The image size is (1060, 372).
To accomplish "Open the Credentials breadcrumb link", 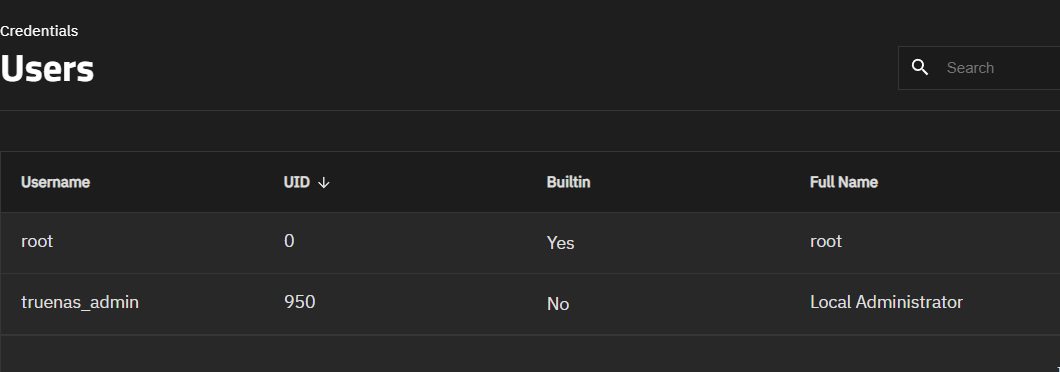I will tap(39, 31).
